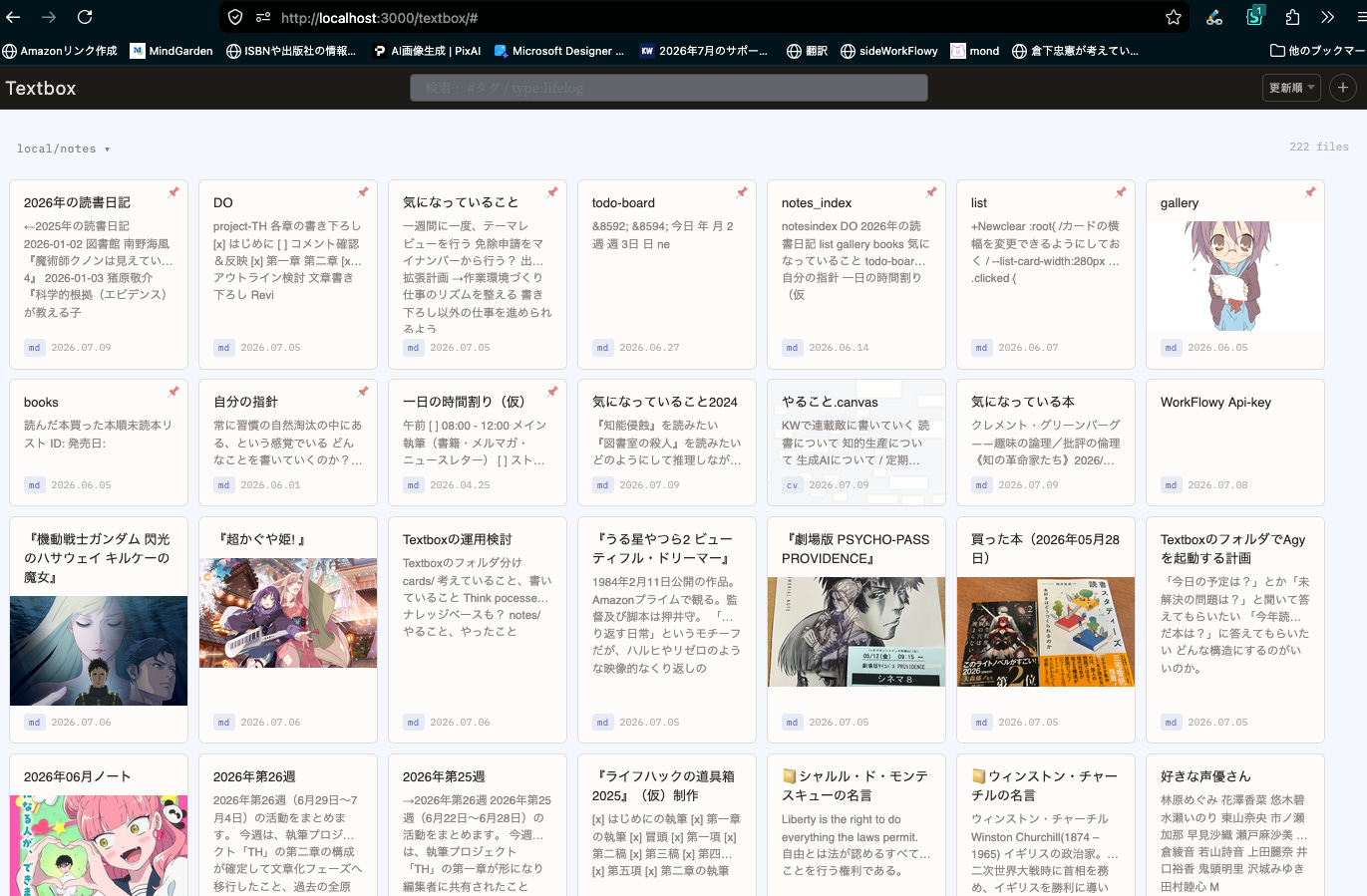
Task: Open the 好きな声優さん note
Action: point(1205,776)
